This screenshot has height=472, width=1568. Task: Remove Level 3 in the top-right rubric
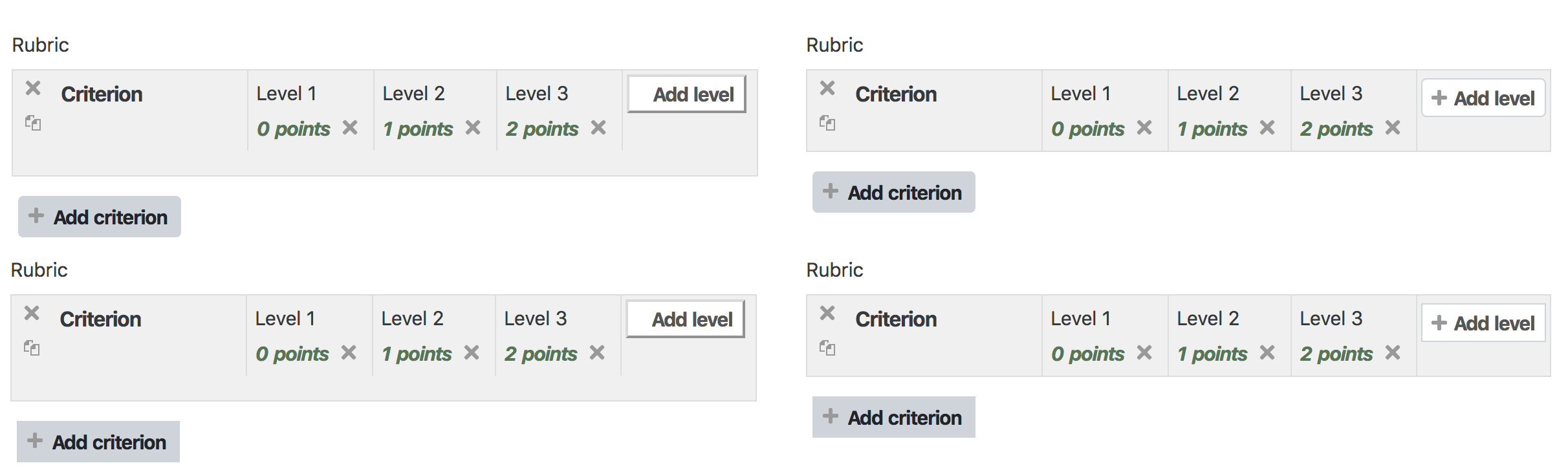[x=1393, y=127]
